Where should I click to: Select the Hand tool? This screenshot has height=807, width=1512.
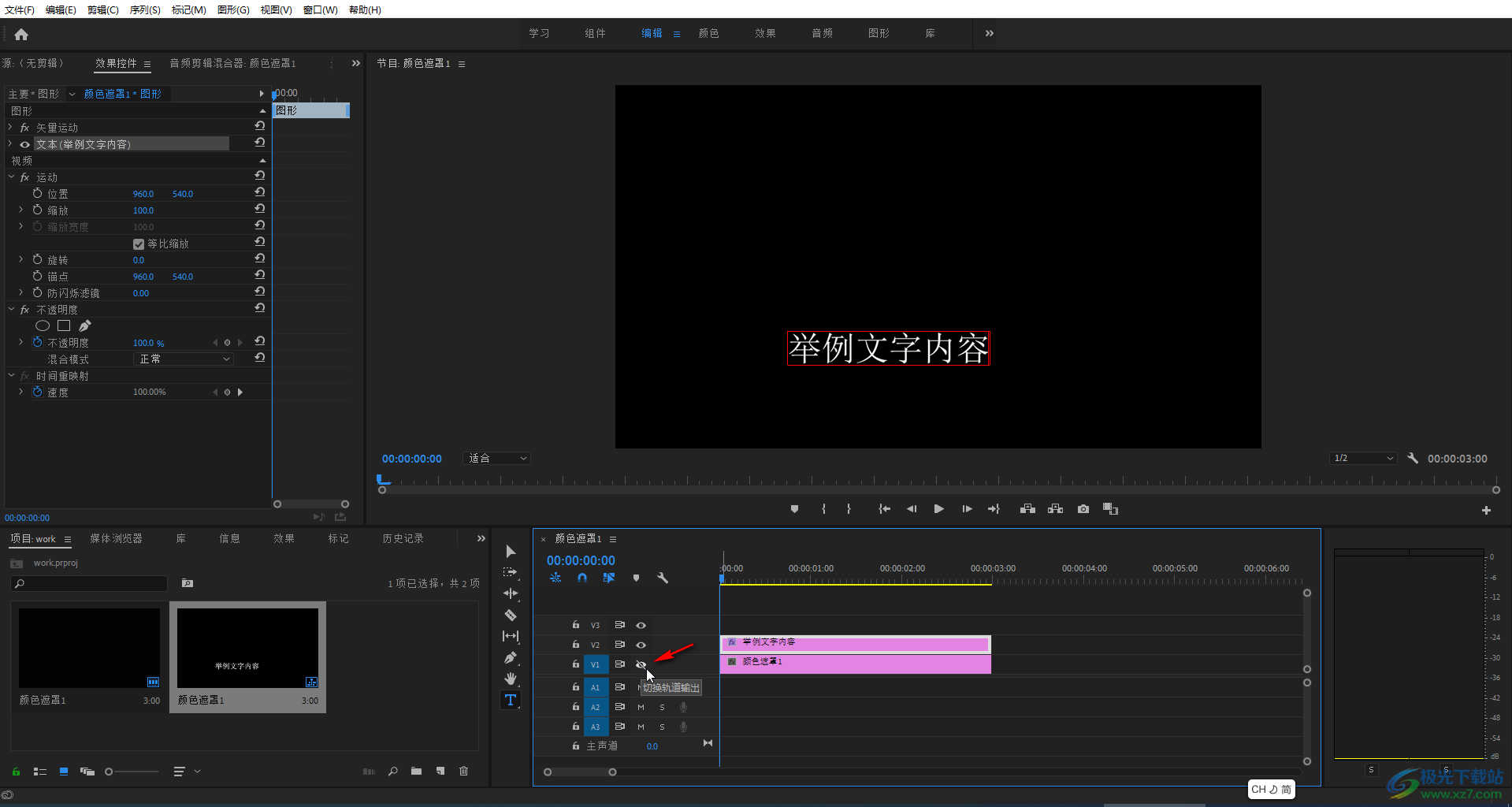click(x=511, y=679)
